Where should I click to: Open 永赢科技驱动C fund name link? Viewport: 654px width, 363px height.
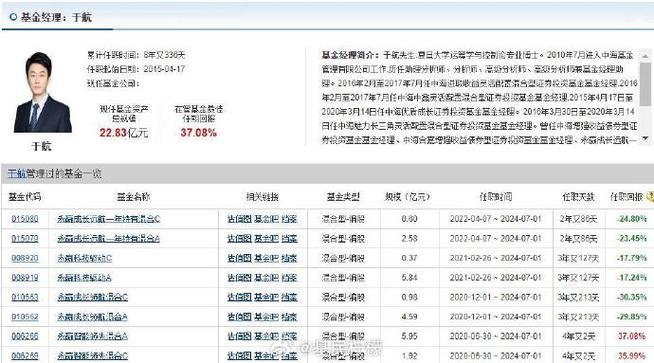click(85, 258)
